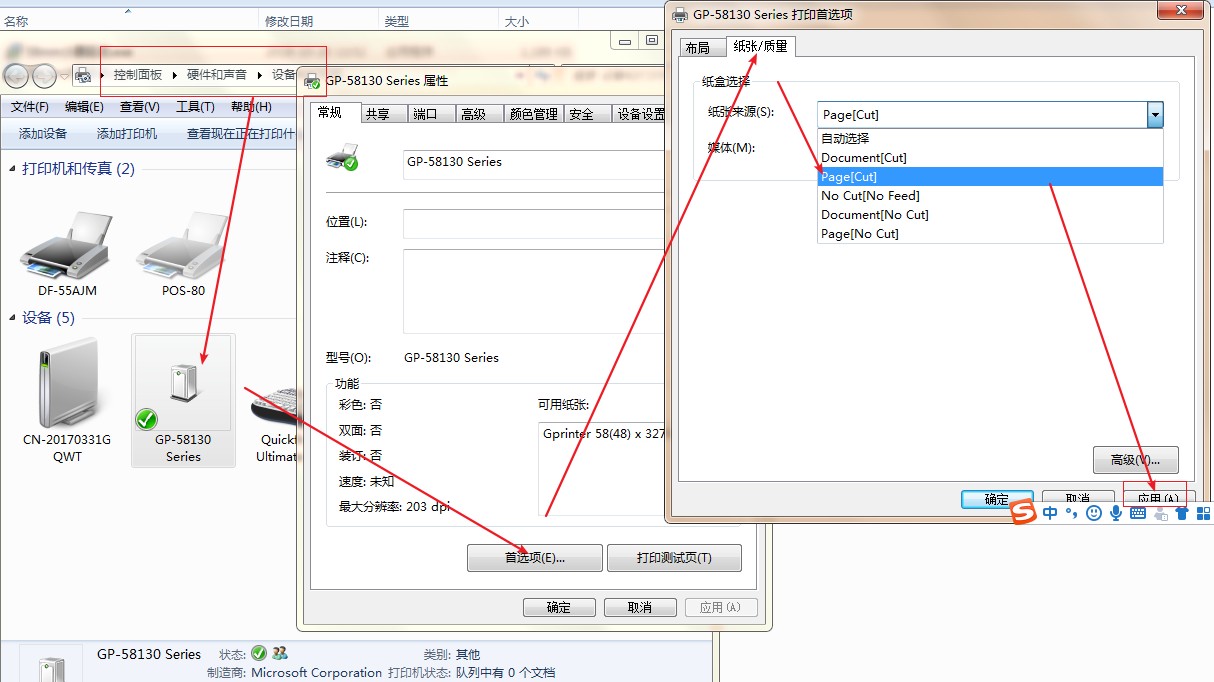Image resolution: width=1214 pixels, height=682 pixels.
Task: Open the IME toolbox grid icon
Action: pyautogui.click(x=1203, y=513)
